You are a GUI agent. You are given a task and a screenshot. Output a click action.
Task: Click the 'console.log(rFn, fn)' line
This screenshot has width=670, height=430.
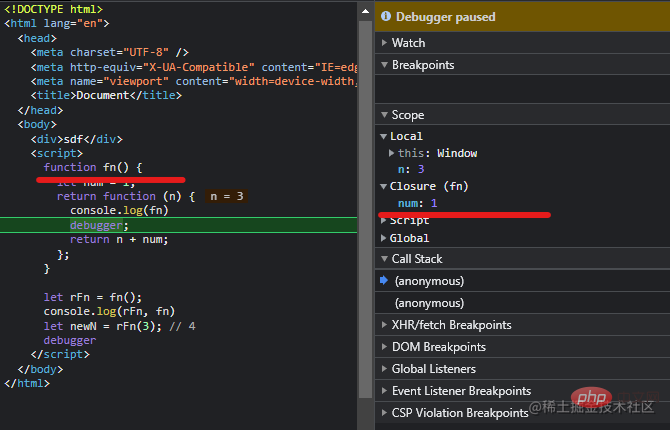[x=109, y=312]
